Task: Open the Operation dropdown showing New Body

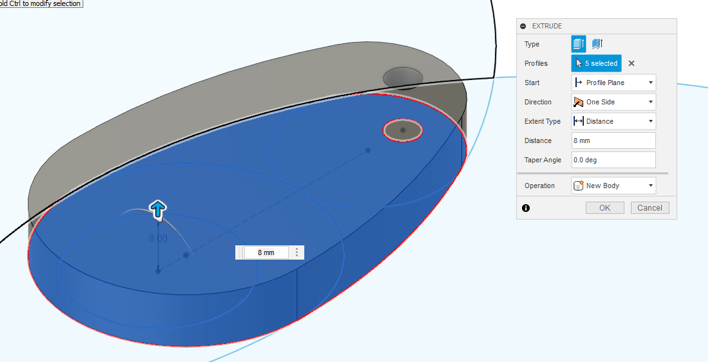Action: 614,186
